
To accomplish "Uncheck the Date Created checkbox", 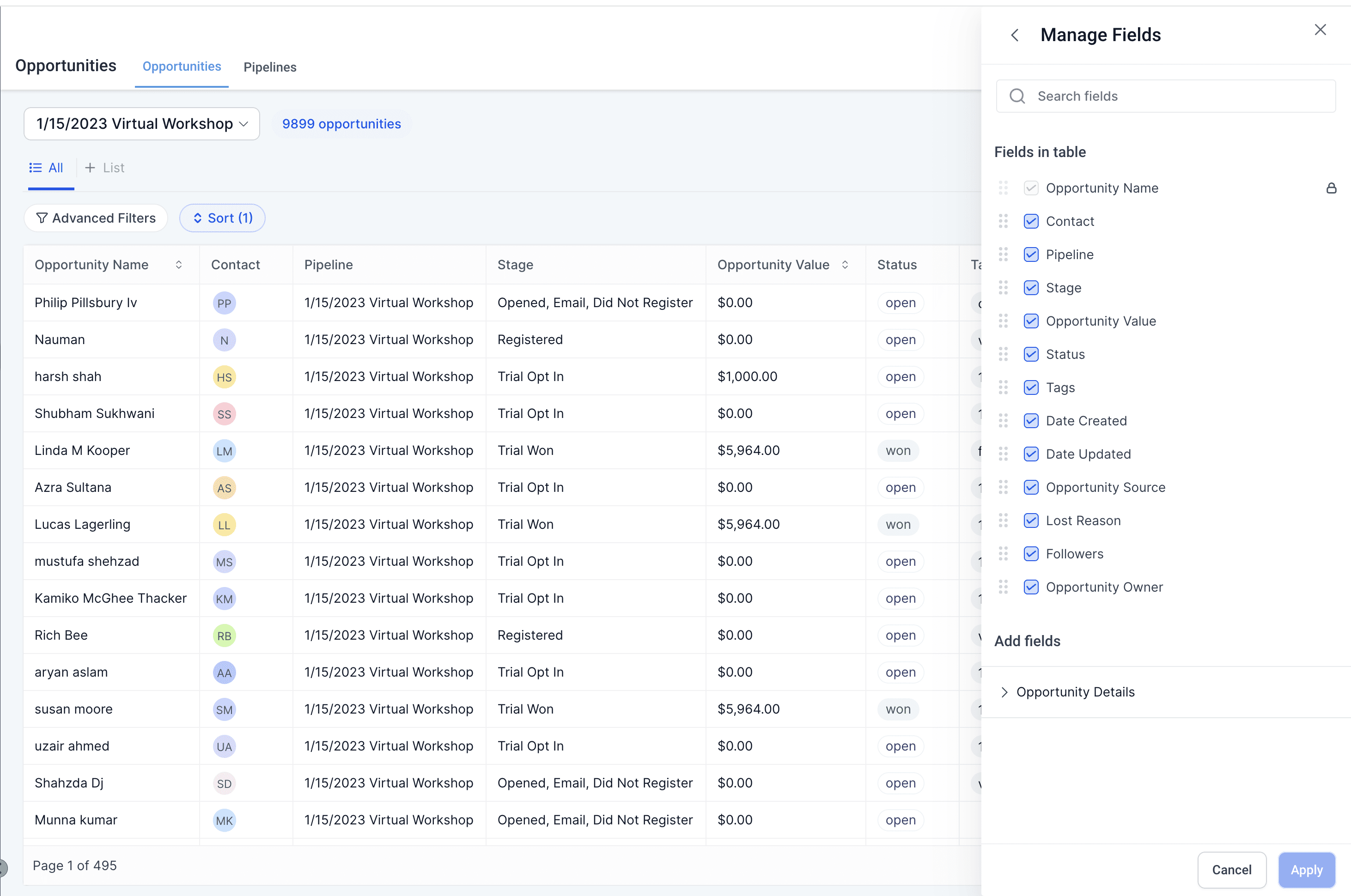I will point(1031,421).
